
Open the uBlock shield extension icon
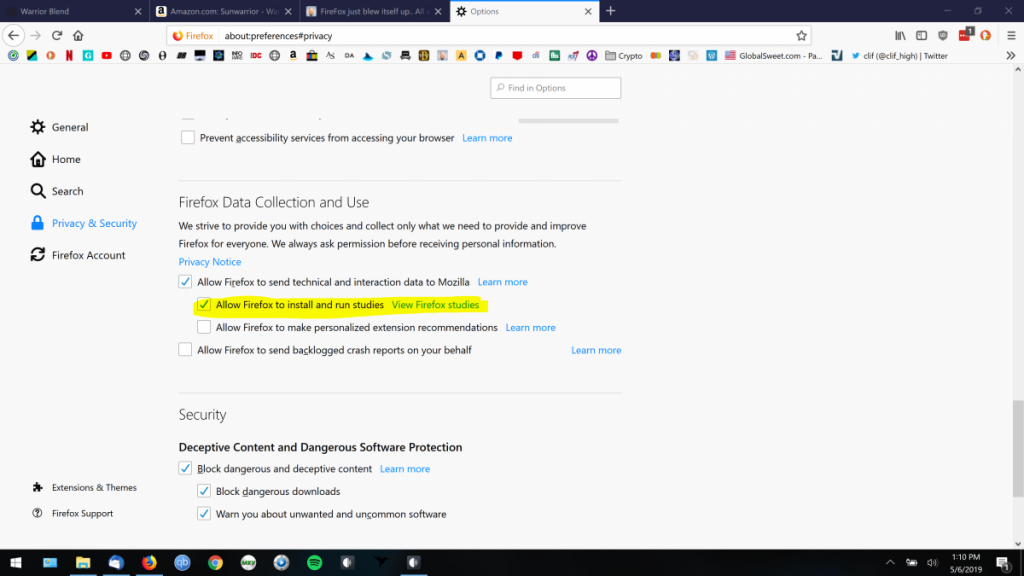(x=942, y=35)
